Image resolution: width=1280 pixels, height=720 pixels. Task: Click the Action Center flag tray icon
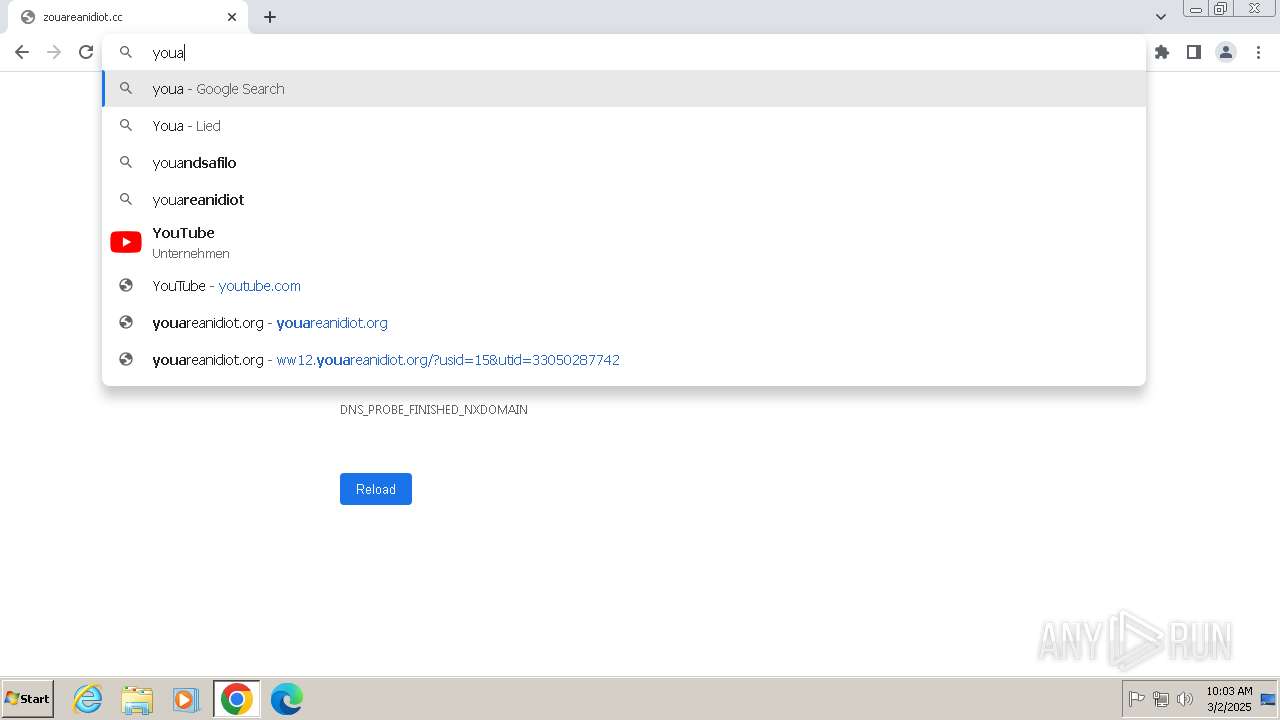(x=1137, y=699)
